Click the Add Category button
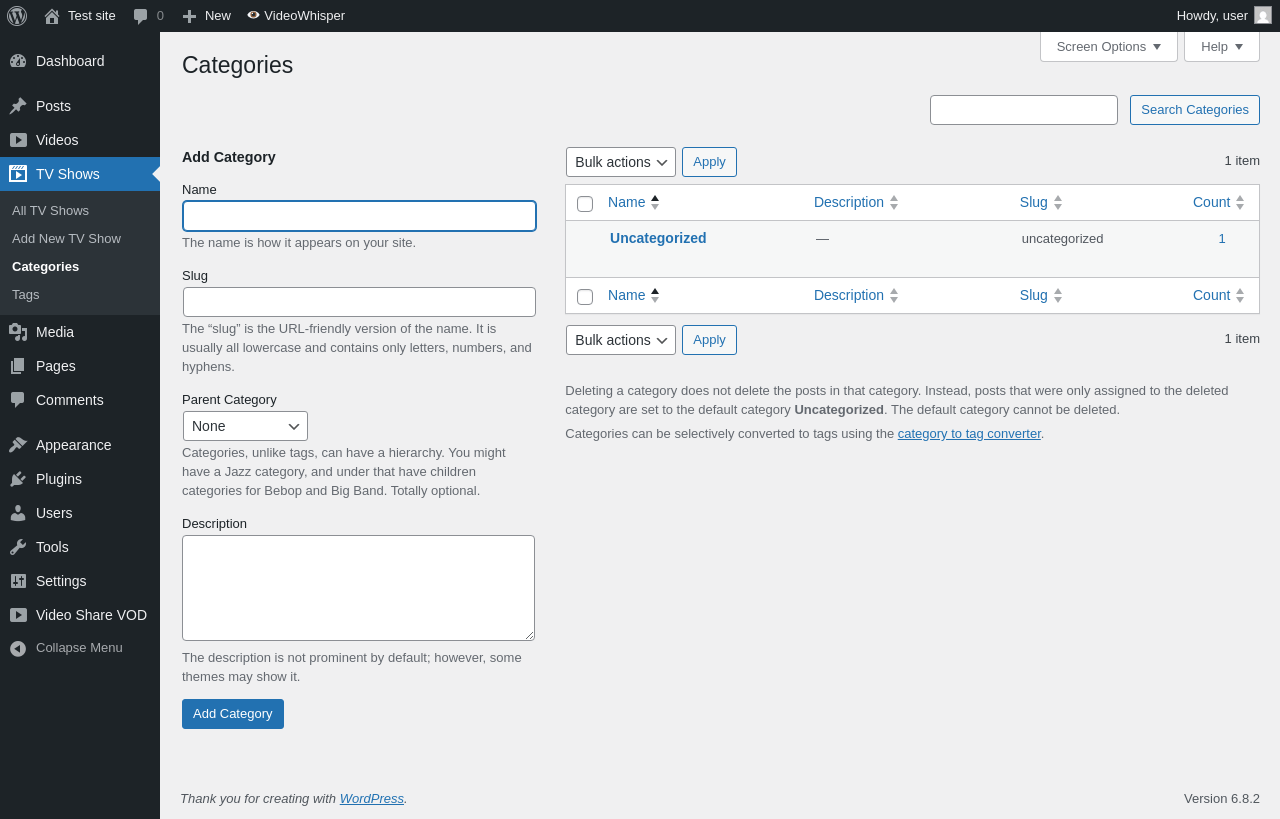 [x=233, y=714]
